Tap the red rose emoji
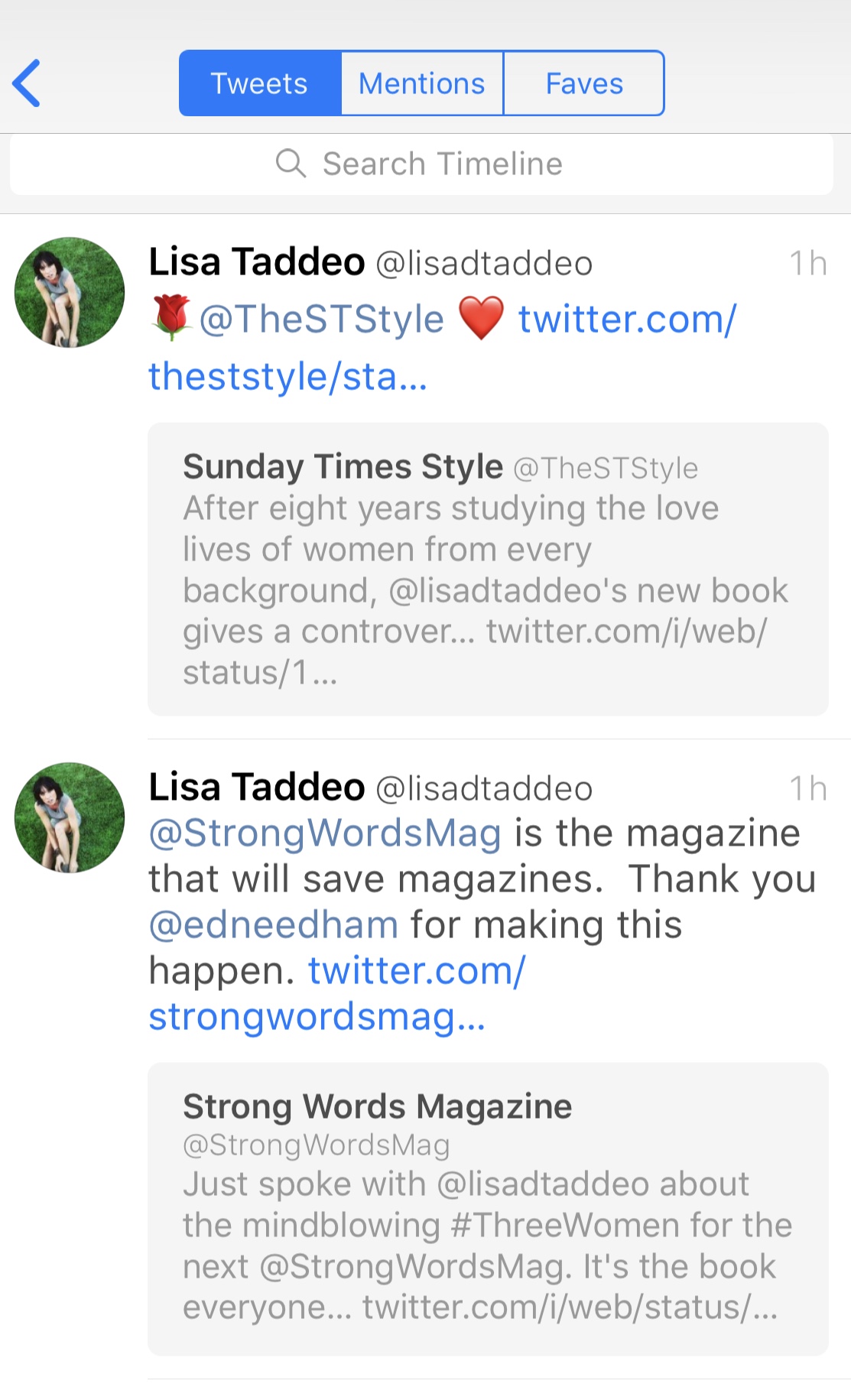 pos(171,317)
